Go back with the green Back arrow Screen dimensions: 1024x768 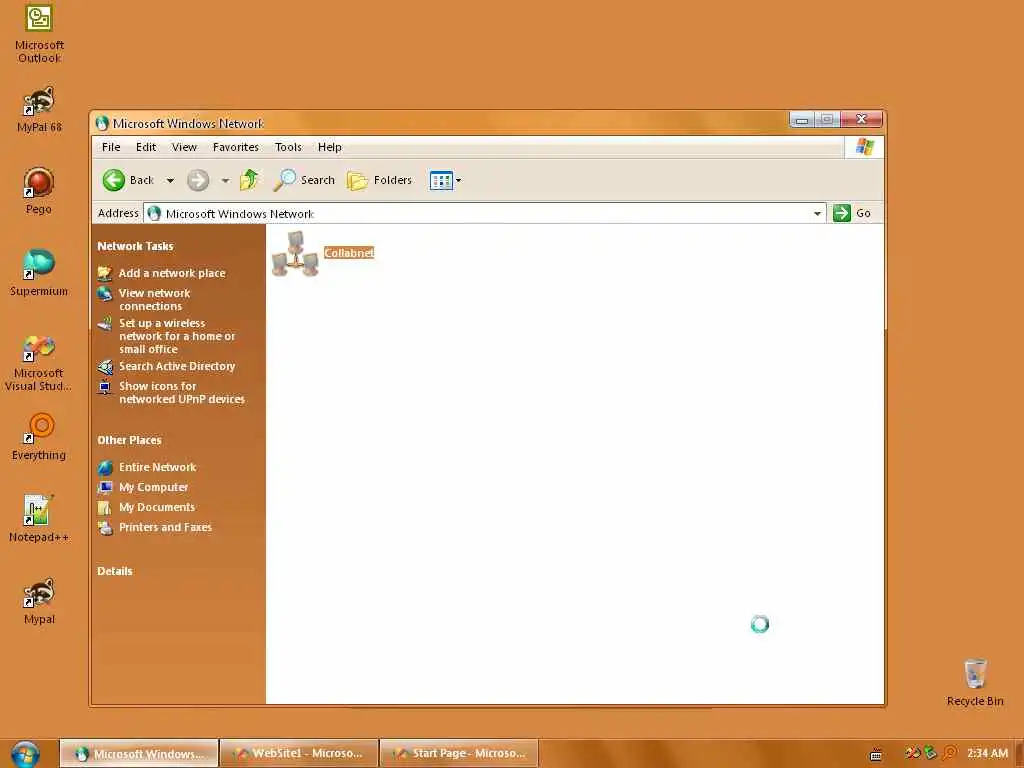tap(114, 180)
